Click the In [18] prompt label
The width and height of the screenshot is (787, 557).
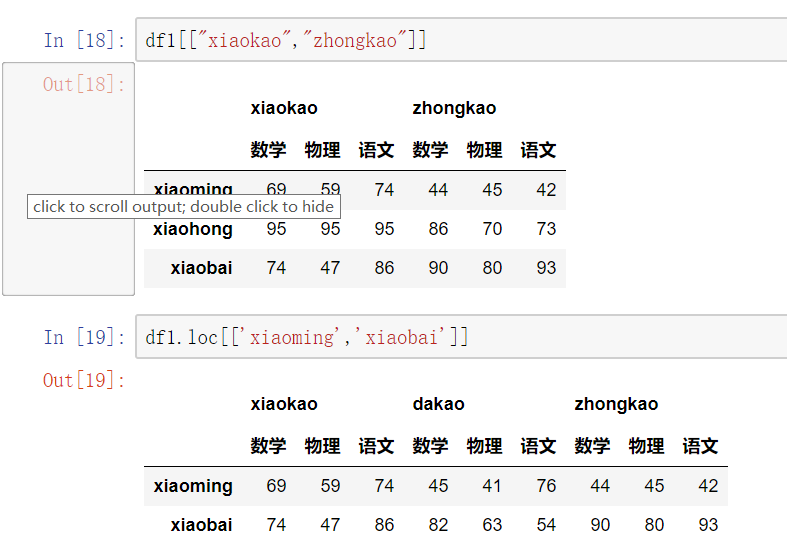[84, 40]
